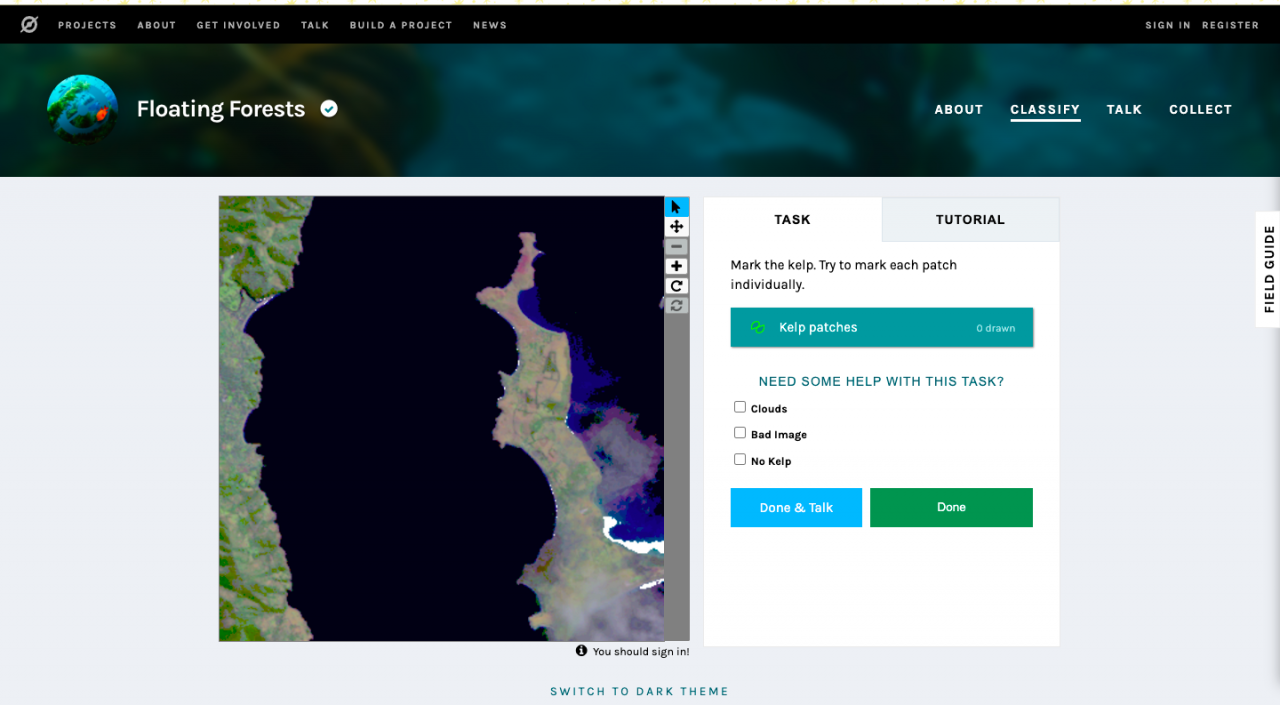Click the zoom out minus button
The image size is (1280, 705).
tap(677, 246)
